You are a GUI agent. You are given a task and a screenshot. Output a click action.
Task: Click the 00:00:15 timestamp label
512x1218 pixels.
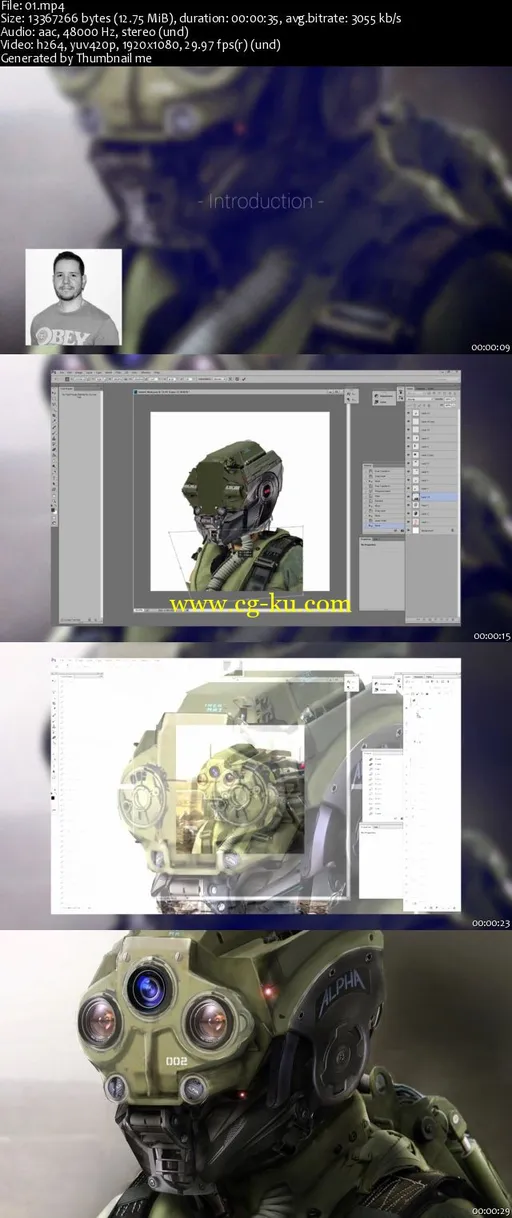491,636
